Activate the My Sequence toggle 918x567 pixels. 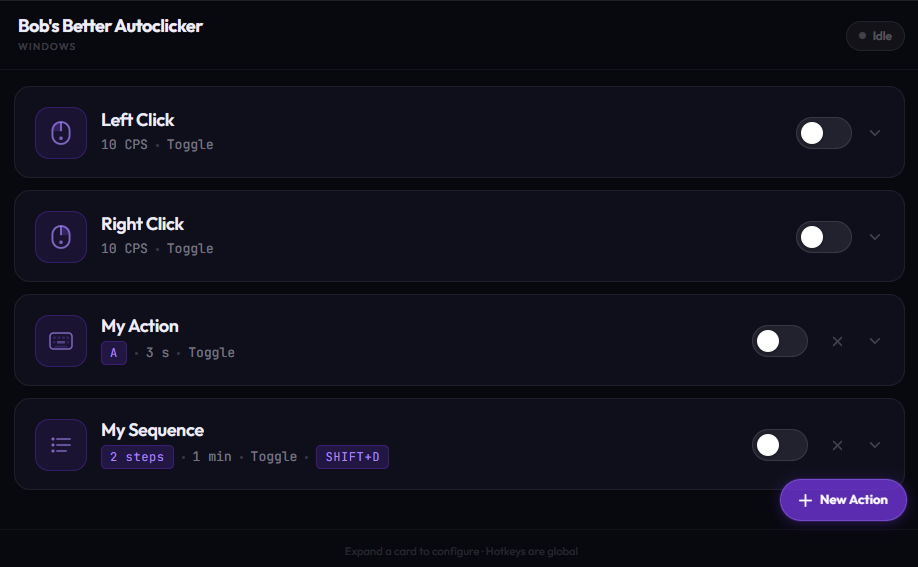click(x=779, y=445)
